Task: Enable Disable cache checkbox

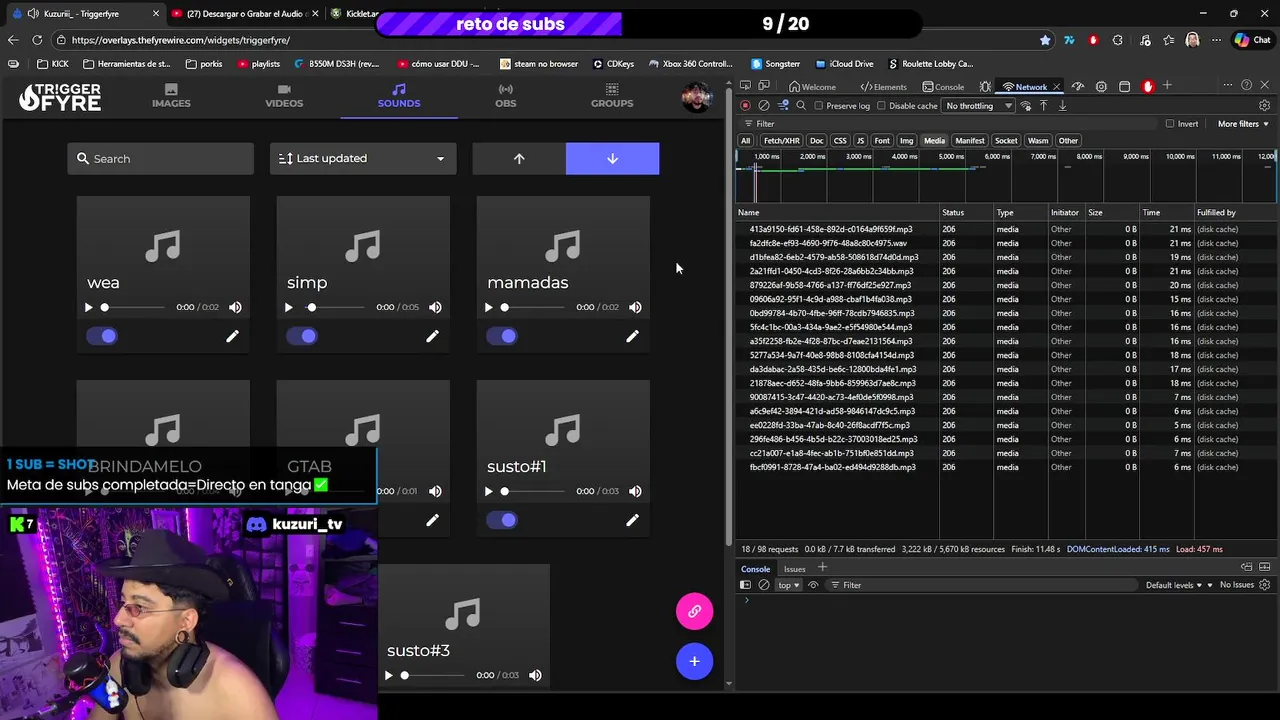Action: (x=881, y=106)
